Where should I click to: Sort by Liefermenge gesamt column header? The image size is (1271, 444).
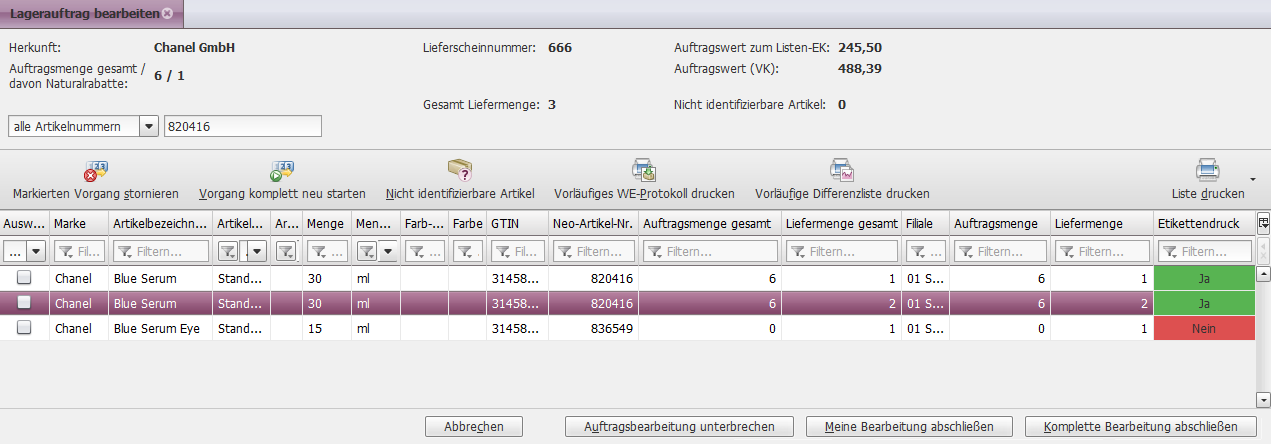click(841, 223)
